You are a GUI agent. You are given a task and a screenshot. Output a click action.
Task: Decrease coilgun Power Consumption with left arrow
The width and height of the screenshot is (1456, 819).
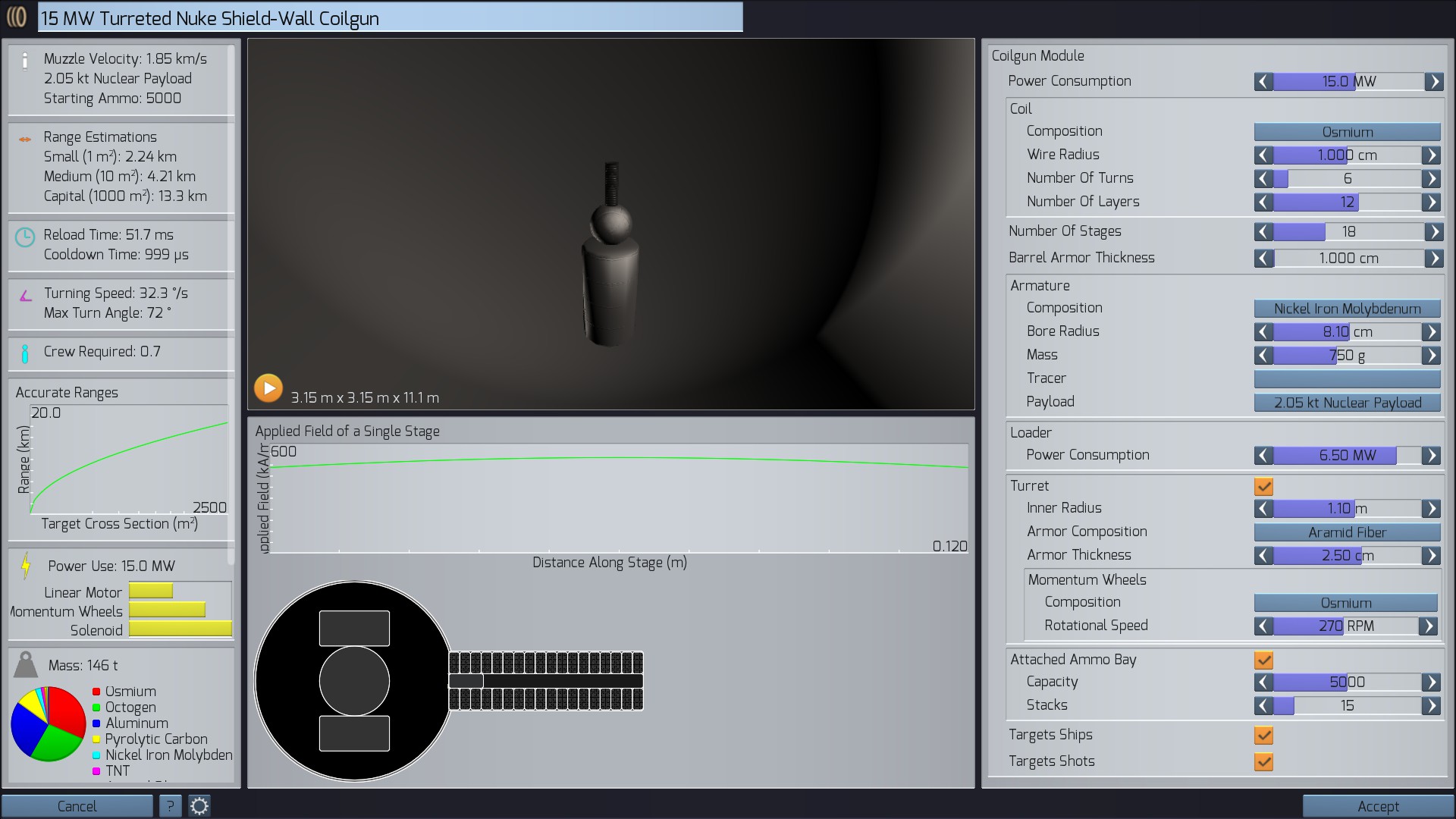click(1263, 81)
